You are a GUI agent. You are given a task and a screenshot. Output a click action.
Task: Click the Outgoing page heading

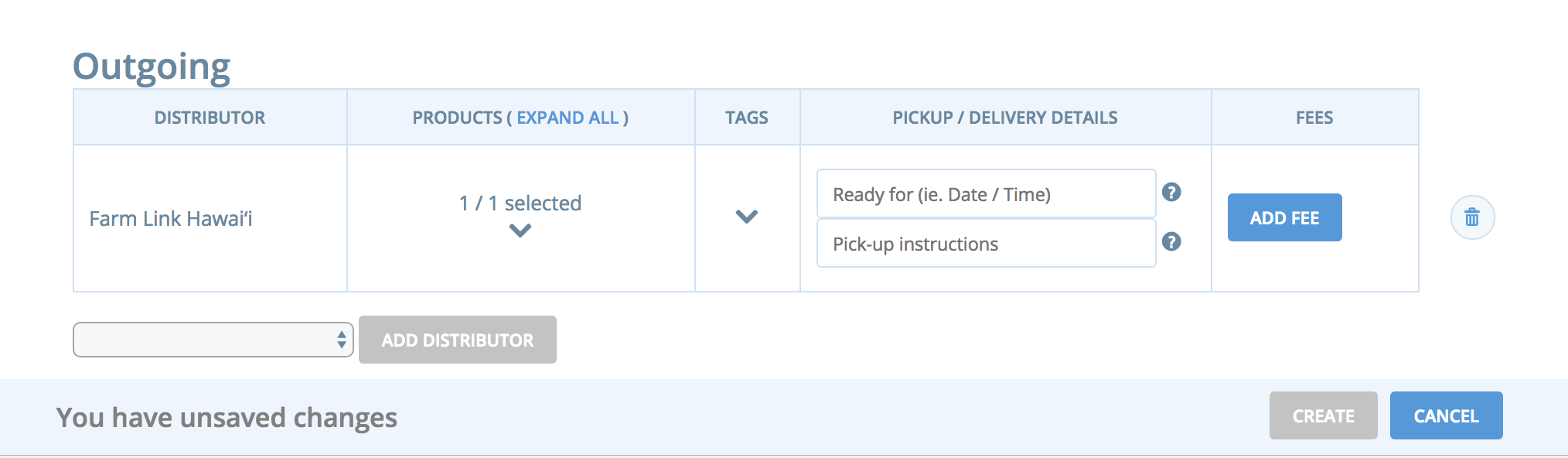coord(152,65)
